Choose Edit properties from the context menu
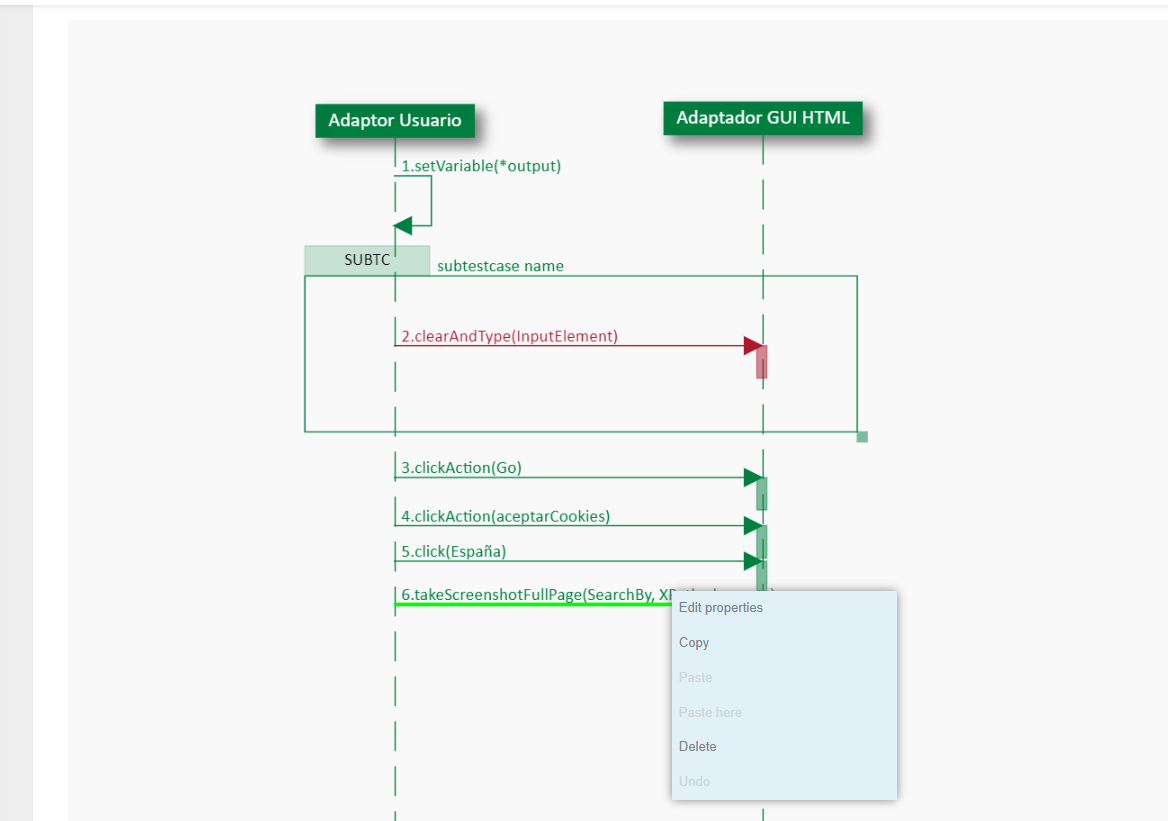This screenshot has height=821, width=1168. click(721, 608)
